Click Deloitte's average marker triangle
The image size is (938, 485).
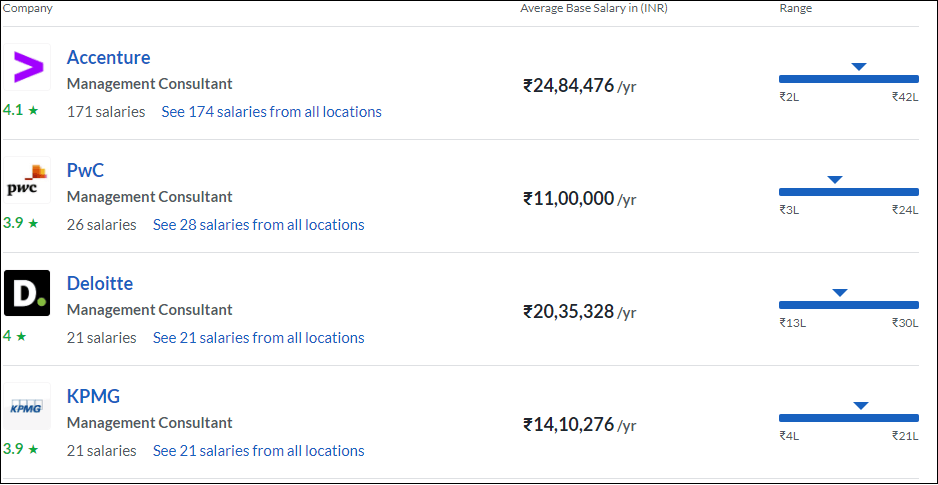click(x=840, y=292)
